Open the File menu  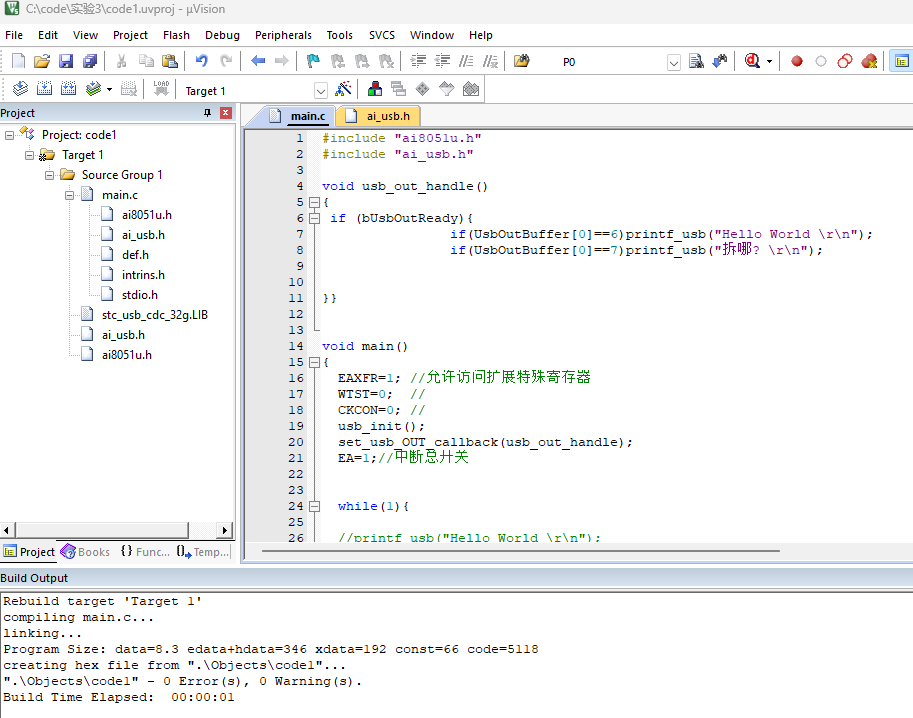tap(14, 35)
